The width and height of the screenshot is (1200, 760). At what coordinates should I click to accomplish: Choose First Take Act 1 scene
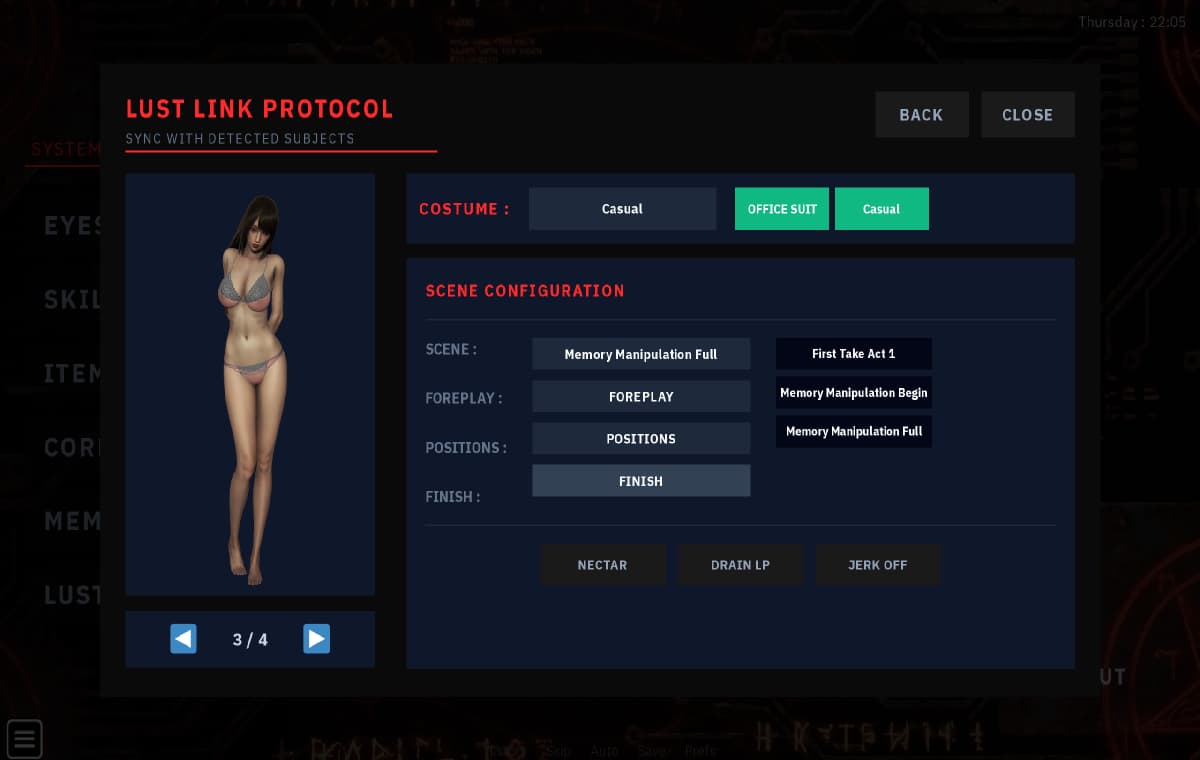pos(854,354)
